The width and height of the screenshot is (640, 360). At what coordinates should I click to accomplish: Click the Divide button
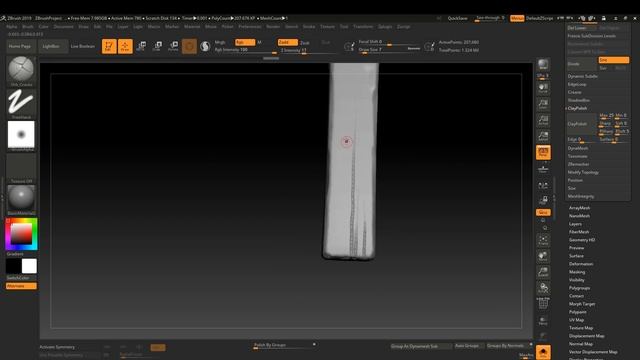pyautogui.click(x=582, y=64)
